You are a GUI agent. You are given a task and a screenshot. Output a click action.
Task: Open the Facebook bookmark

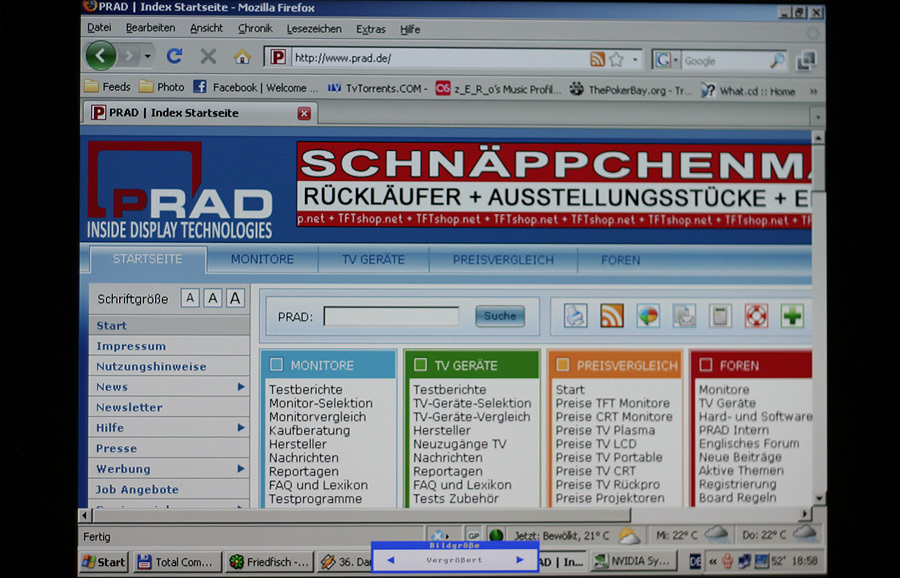click(x=255, y=88)
